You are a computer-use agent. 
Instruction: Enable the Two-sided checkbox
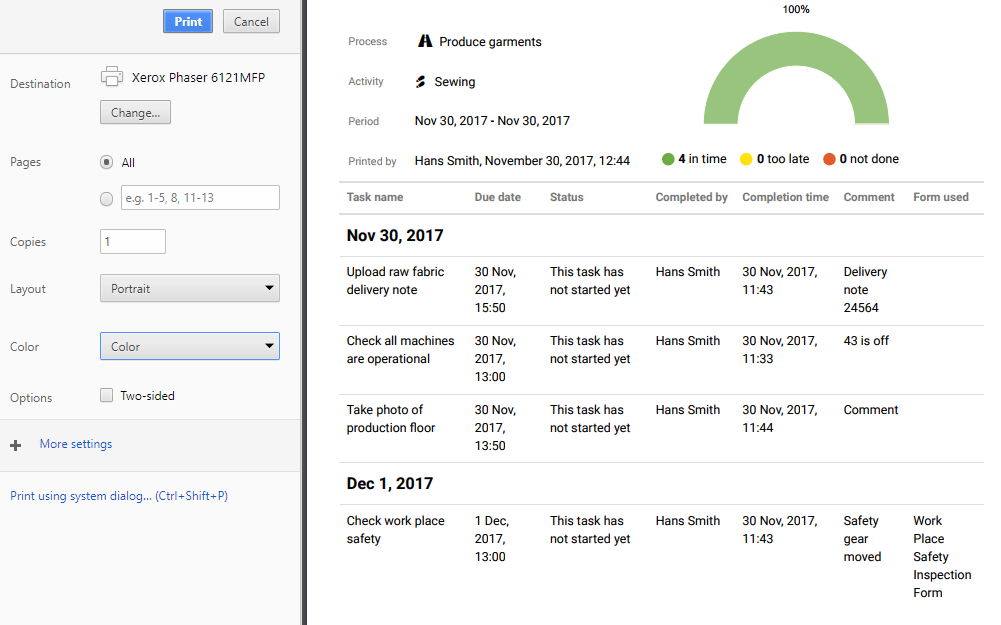[107, 395]
